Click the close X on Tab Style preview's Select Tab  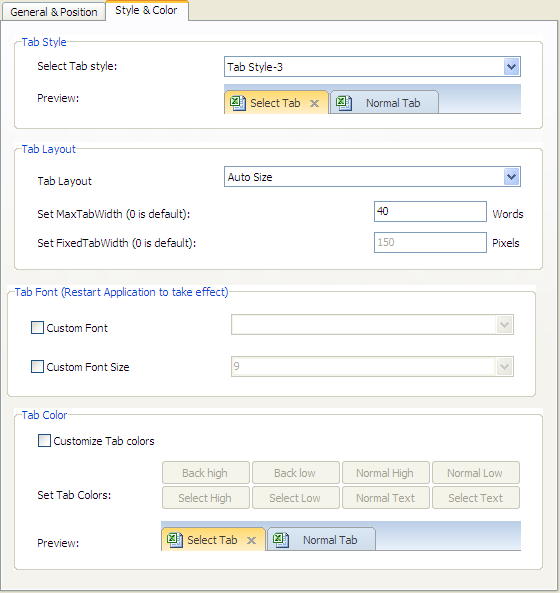point(314,103)
